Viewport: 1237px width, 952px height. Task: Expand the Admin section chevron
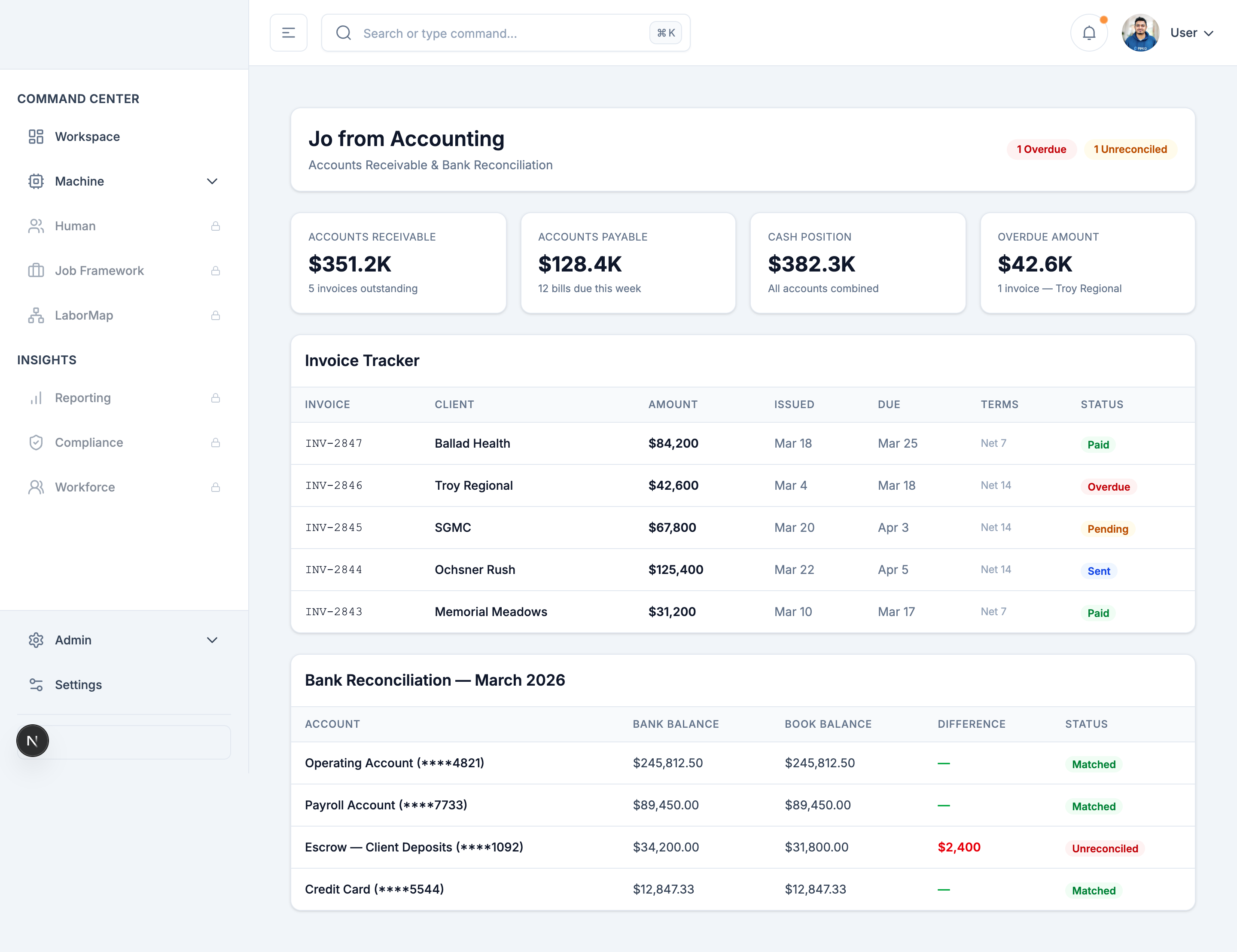click(x=212, y=640)
